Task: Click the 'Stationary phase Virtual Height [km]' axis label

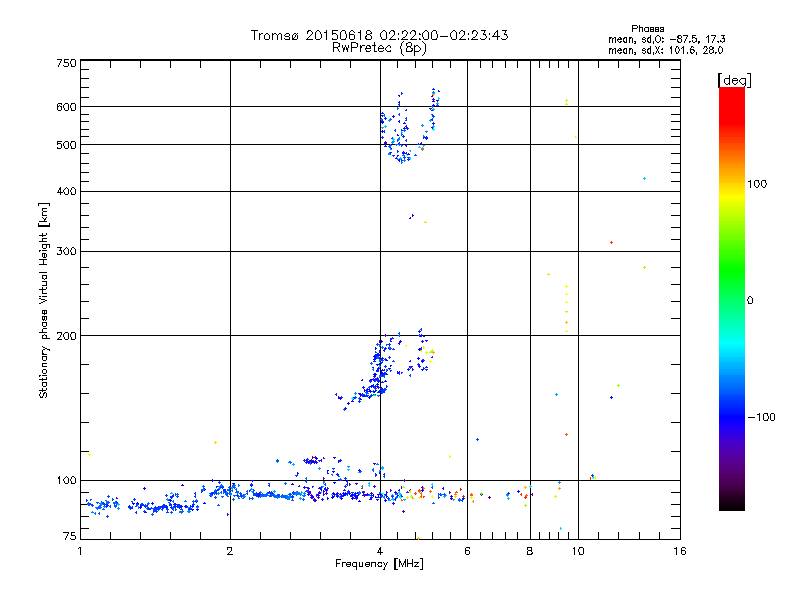Action: coord(43,300)
